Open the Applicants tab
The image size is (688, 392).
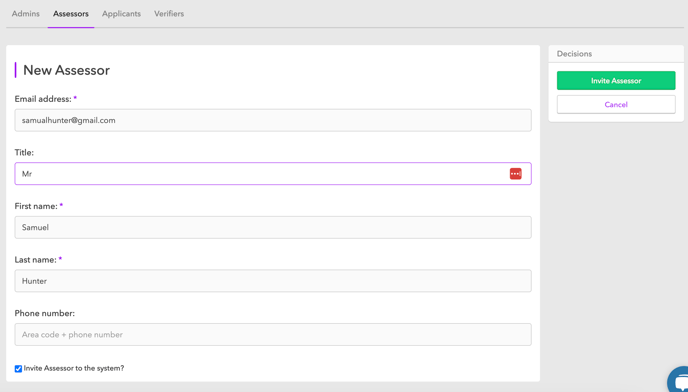[x=121, y=14]
